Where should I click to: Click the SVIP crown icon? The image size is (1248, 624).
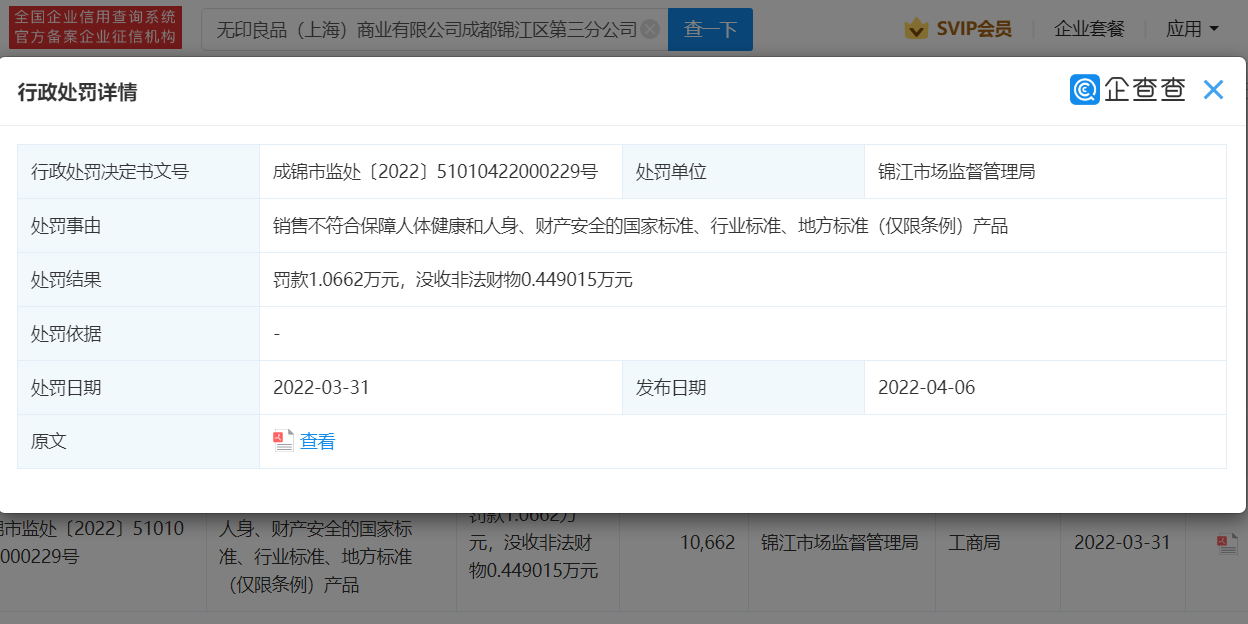pos(916,29)
